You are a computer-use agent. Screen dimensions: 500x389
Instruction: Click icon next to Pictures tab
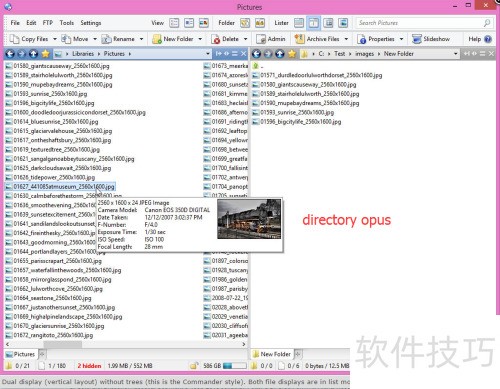42,354
